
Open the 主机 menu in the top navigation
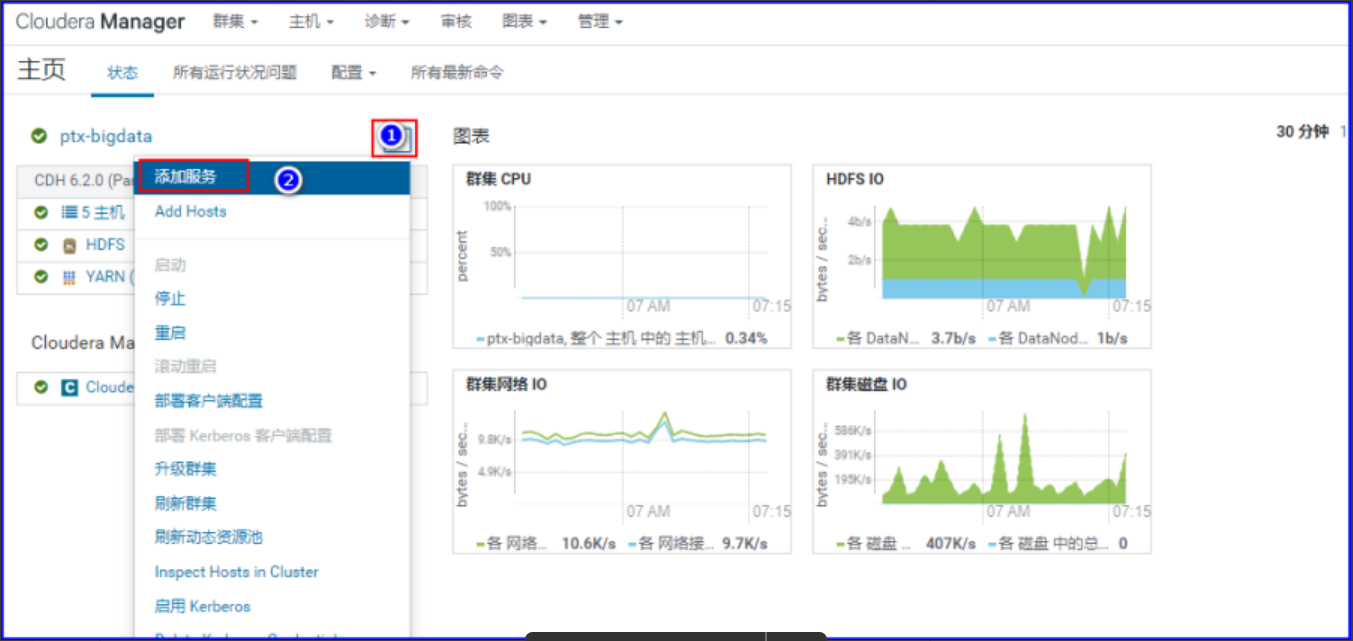coord(311,21)
